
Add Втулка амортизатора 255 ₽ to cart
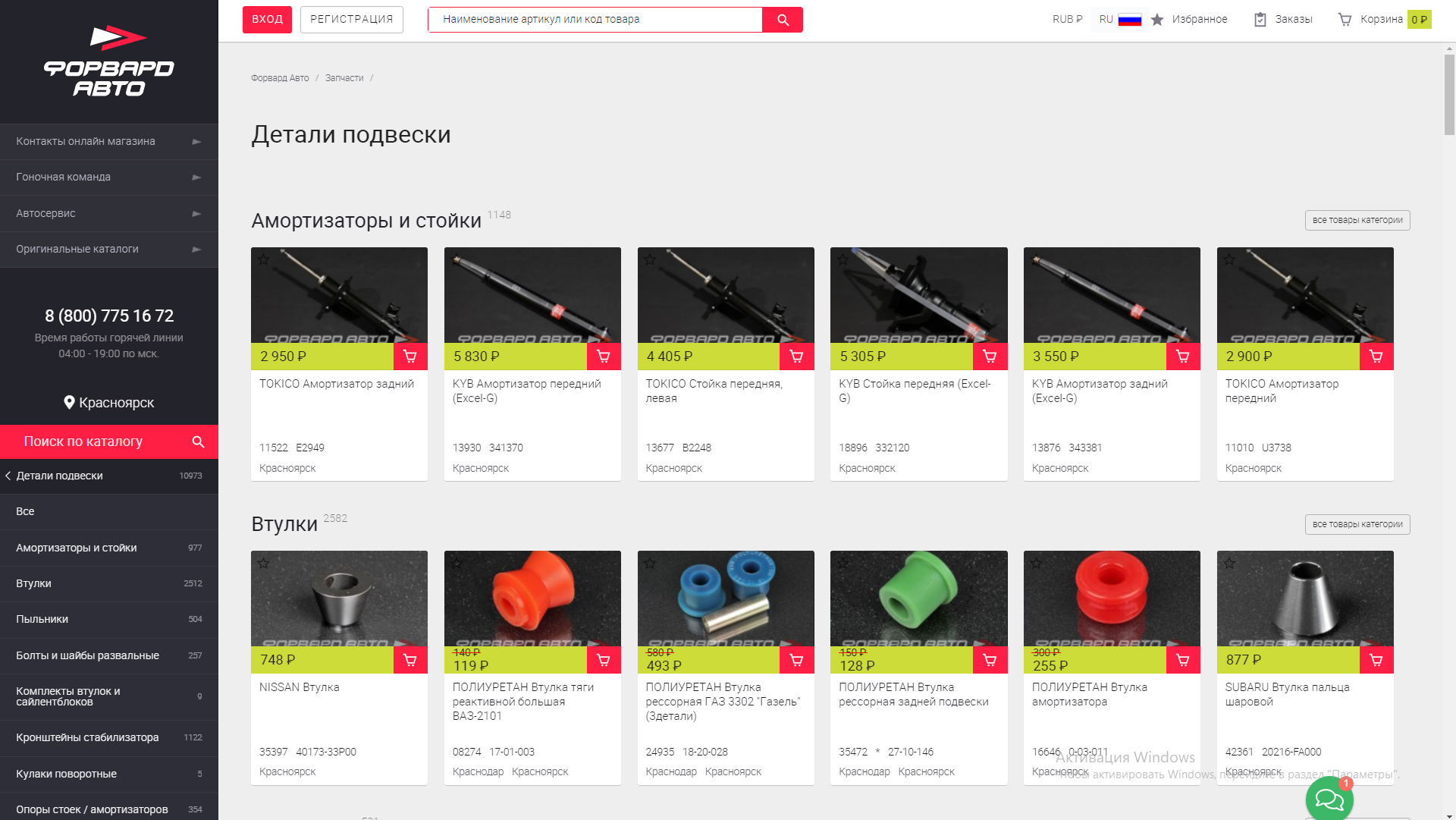point(1183,660)
